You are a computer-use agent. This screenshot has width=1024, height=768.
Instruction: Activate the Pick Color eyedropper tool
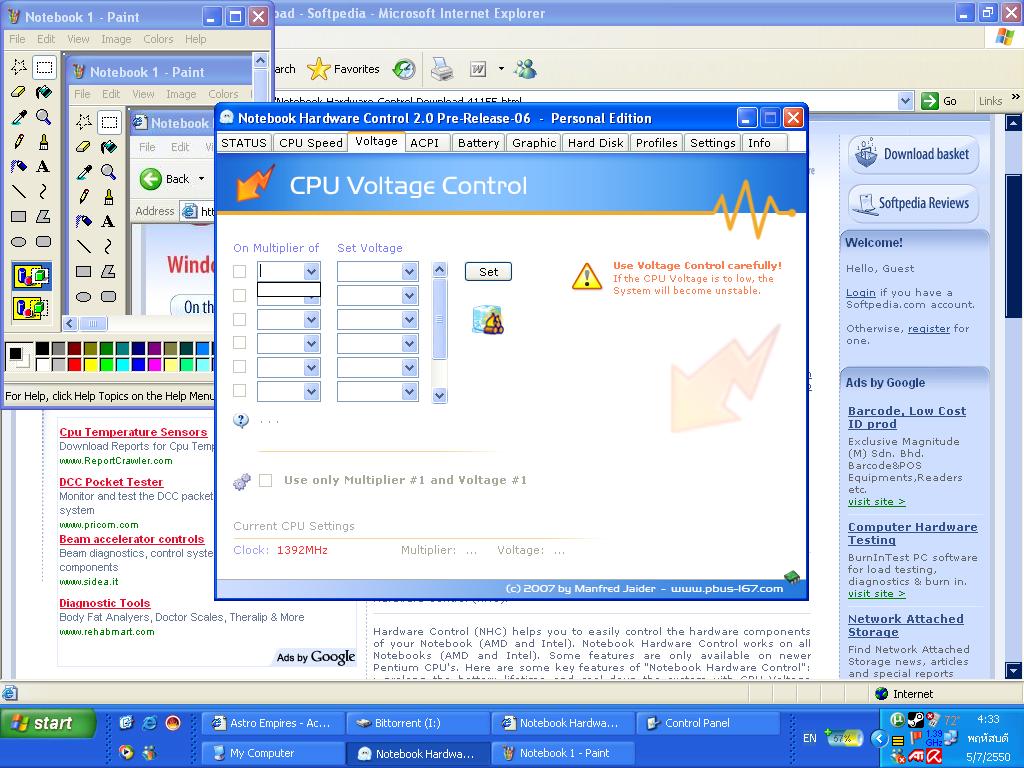[18, 117]
